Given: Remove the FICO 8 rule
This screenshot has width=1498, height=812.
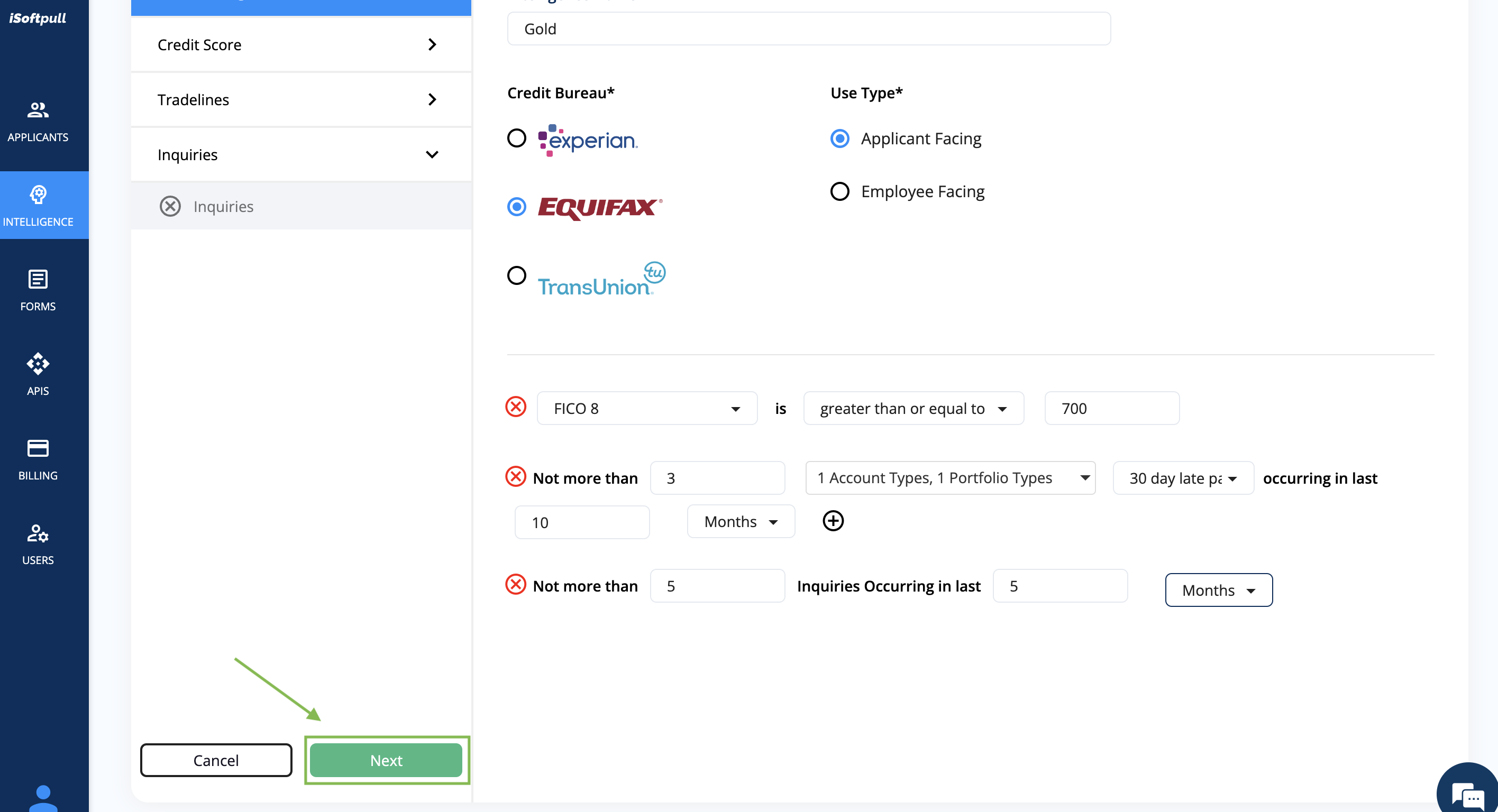Looking at the screenshot, I should point(516,407).
